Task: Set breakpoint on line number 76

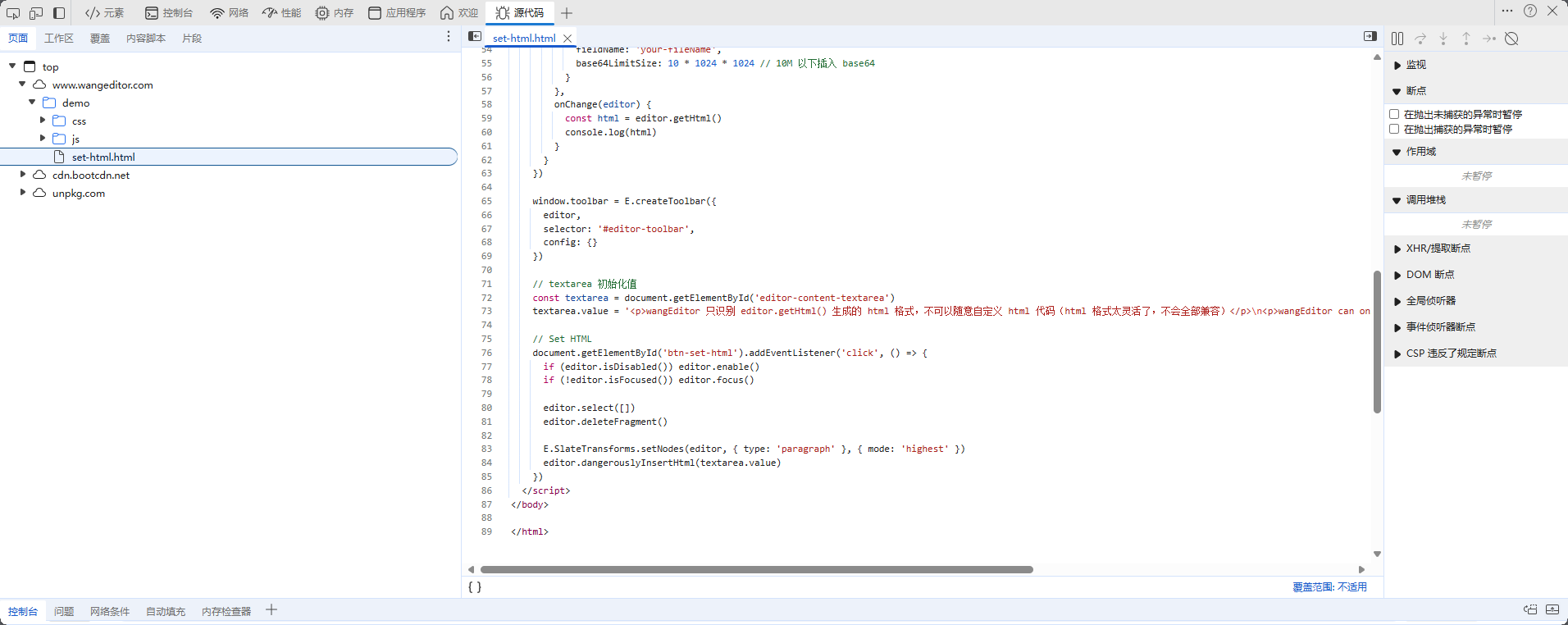Action: point(486,353)
